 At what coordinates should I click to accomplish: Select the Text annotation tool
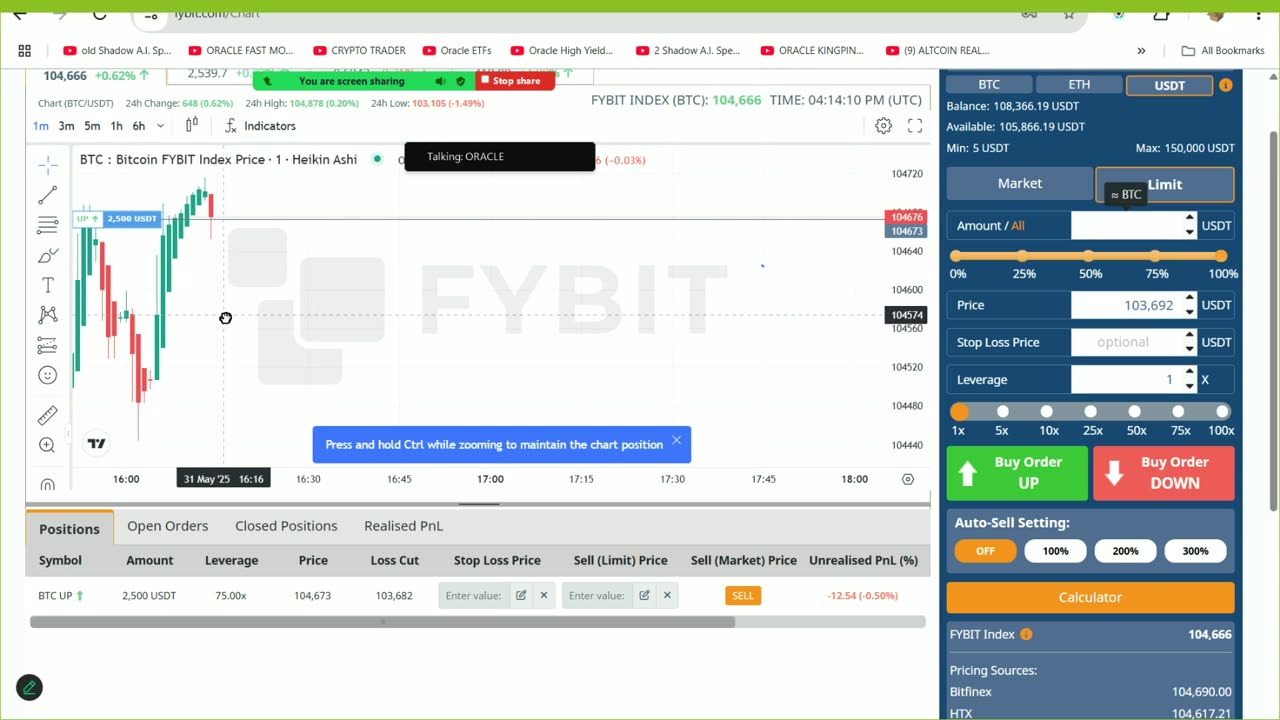click(47, 285)
